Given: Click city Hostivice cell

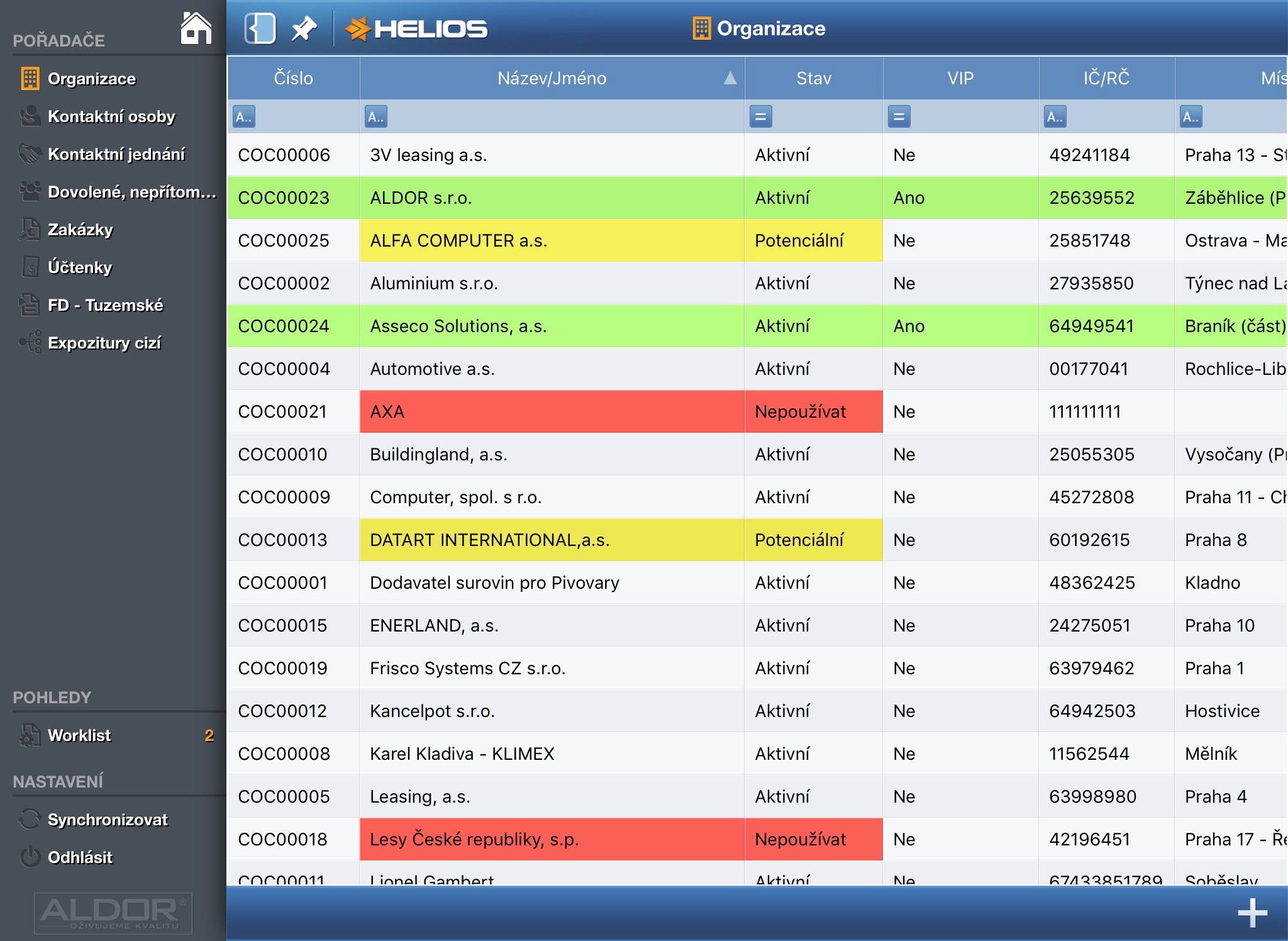Looking at the screenshot, I should tap(1231, 711).
